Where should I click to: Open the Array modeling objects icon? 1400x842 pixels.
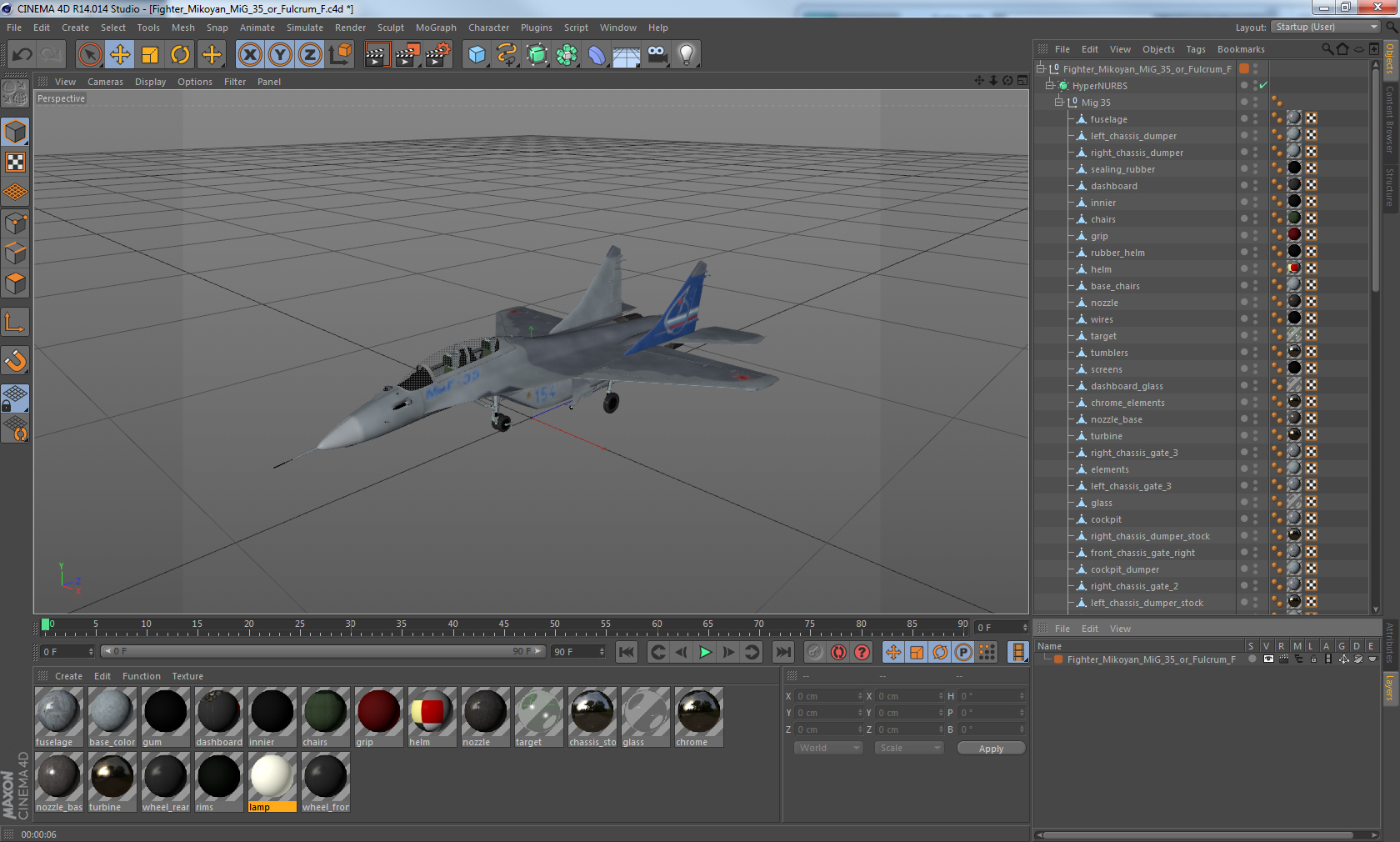pos(567,55)
